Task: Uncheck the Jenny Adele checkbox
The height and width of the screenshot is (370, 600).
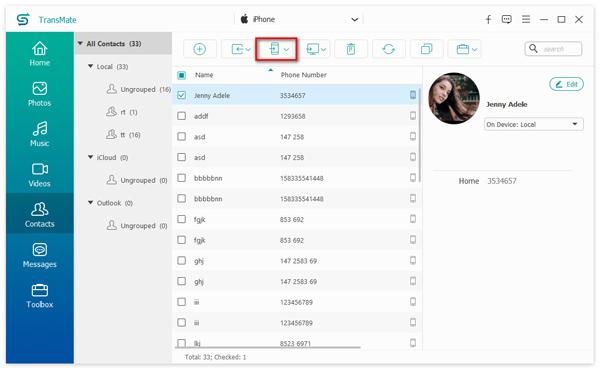Action: point(181,95)
